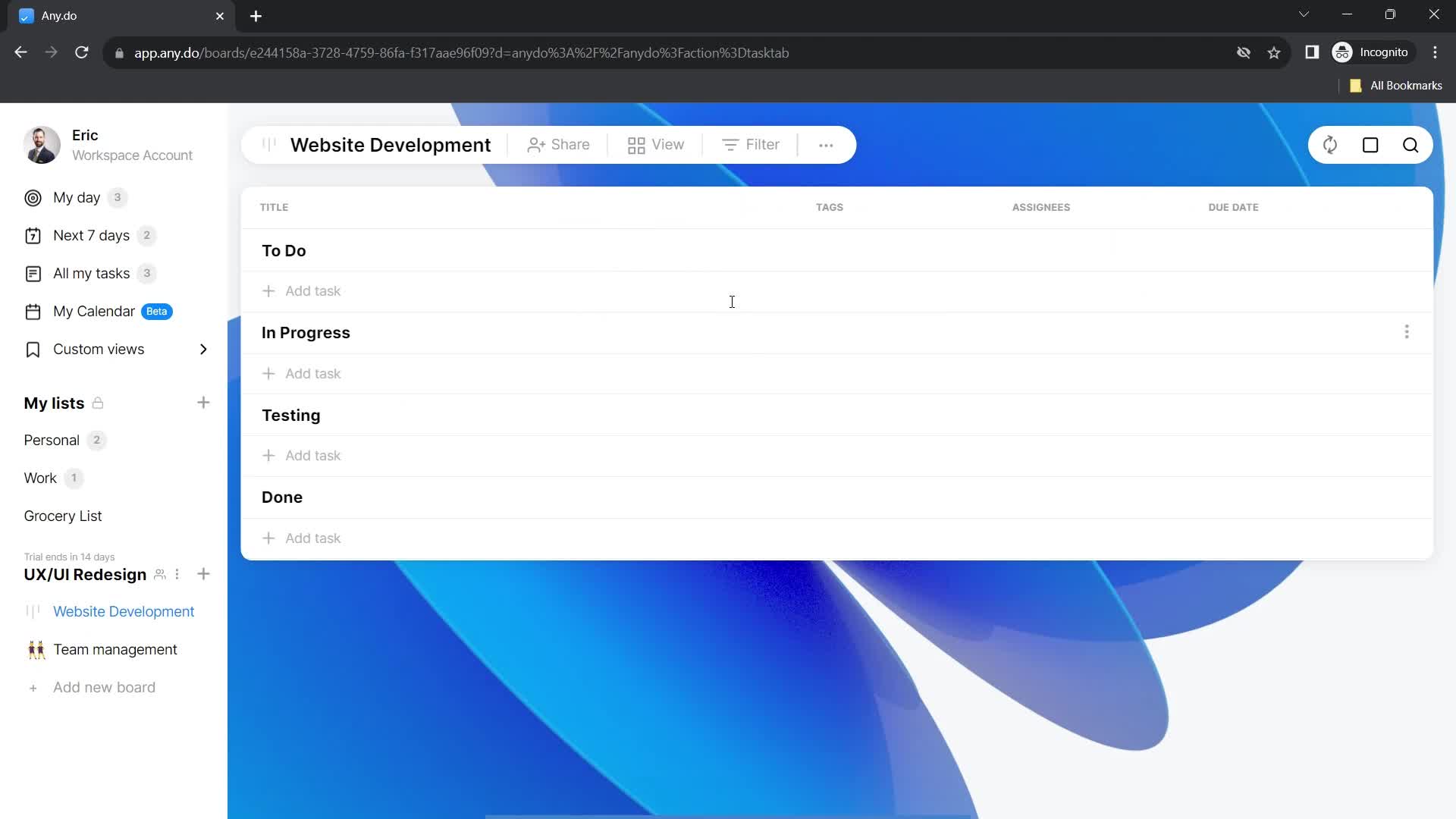The width and height of the screenshot is (1456, 819).
Task: Open the Team management board
Action: coord(115,650)
